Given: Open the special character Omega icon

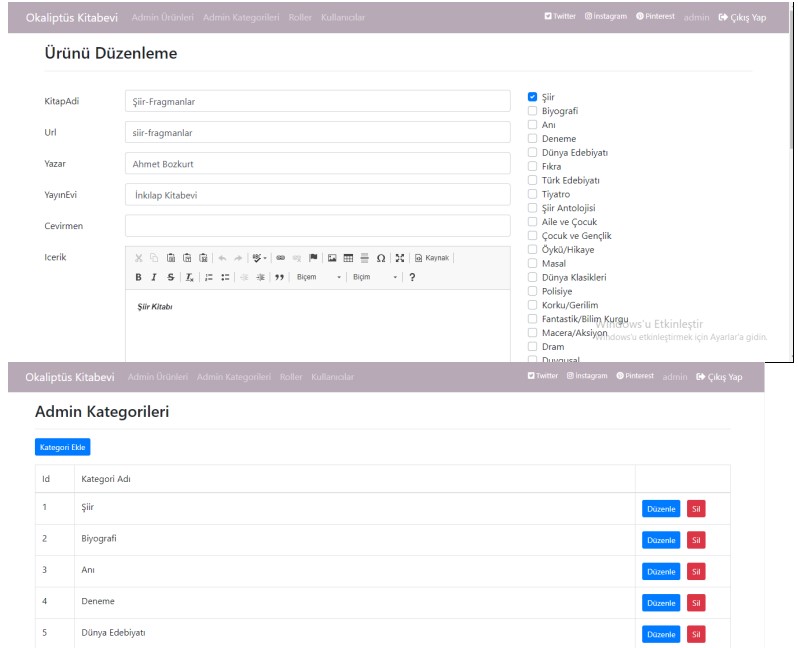Looking at the screenshot, I should click(x=381, y=258).
